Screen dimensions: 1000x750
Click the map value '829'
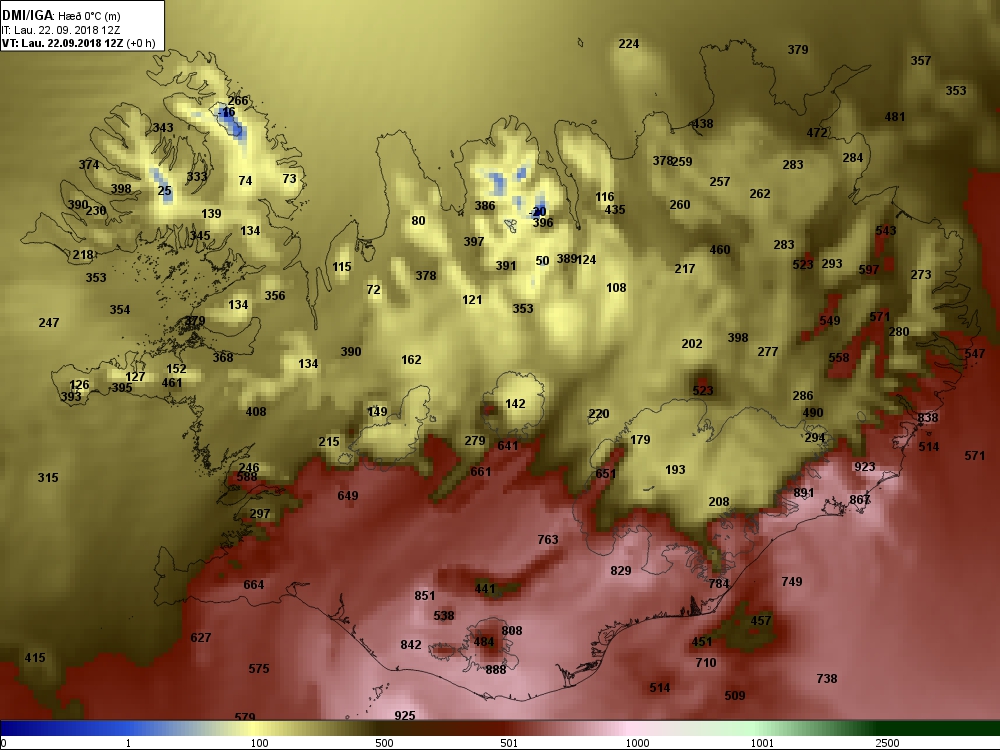coord(621,570)
